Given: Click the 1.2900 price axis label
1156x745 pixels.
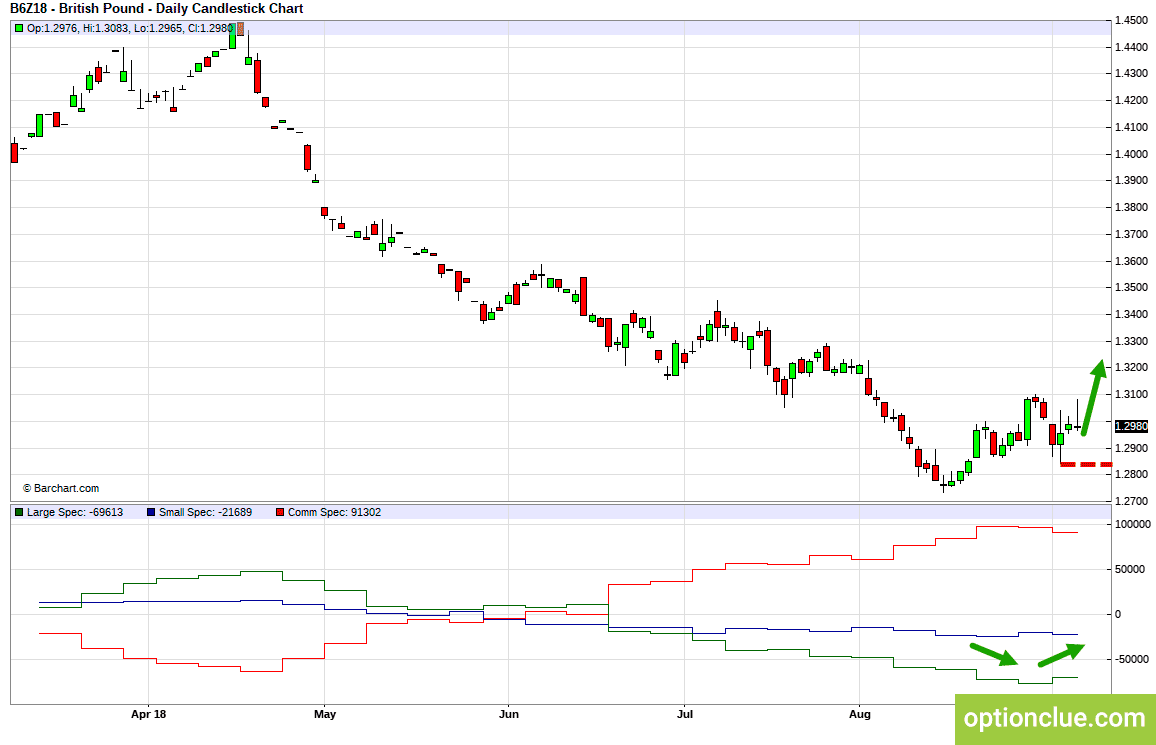Looking at the screenshot, I should click(1132, 448).
